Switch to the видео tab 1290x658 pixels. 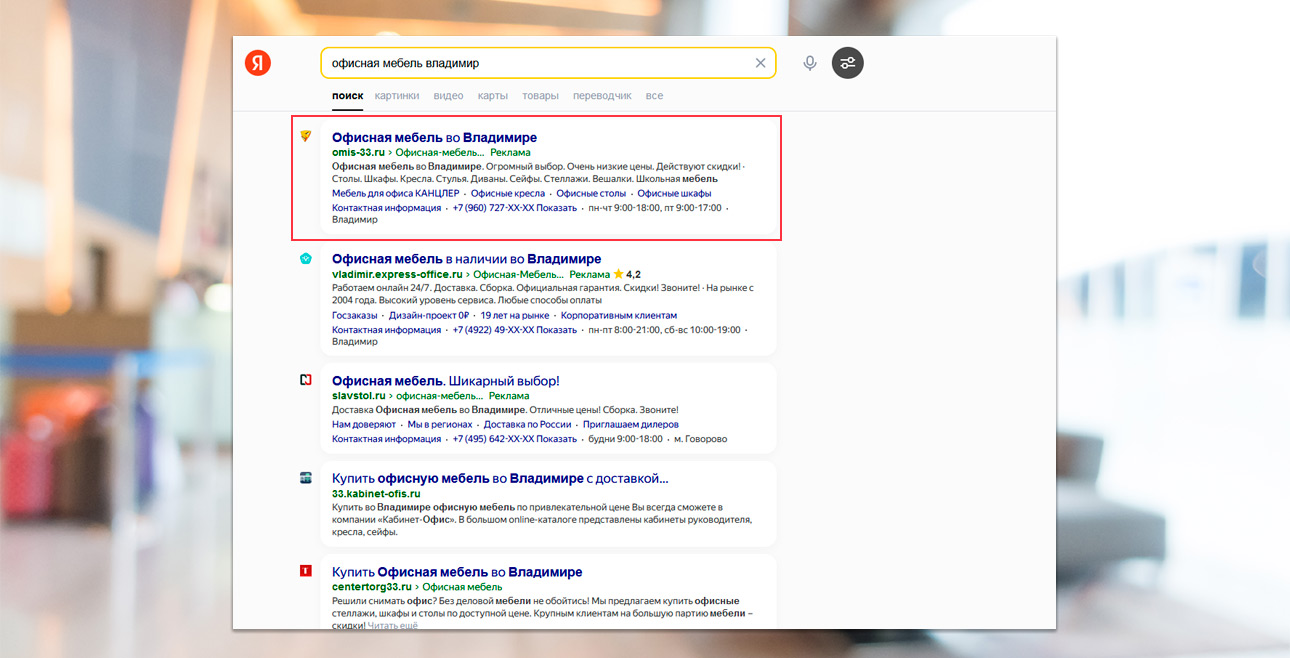(x=448, y=96)
